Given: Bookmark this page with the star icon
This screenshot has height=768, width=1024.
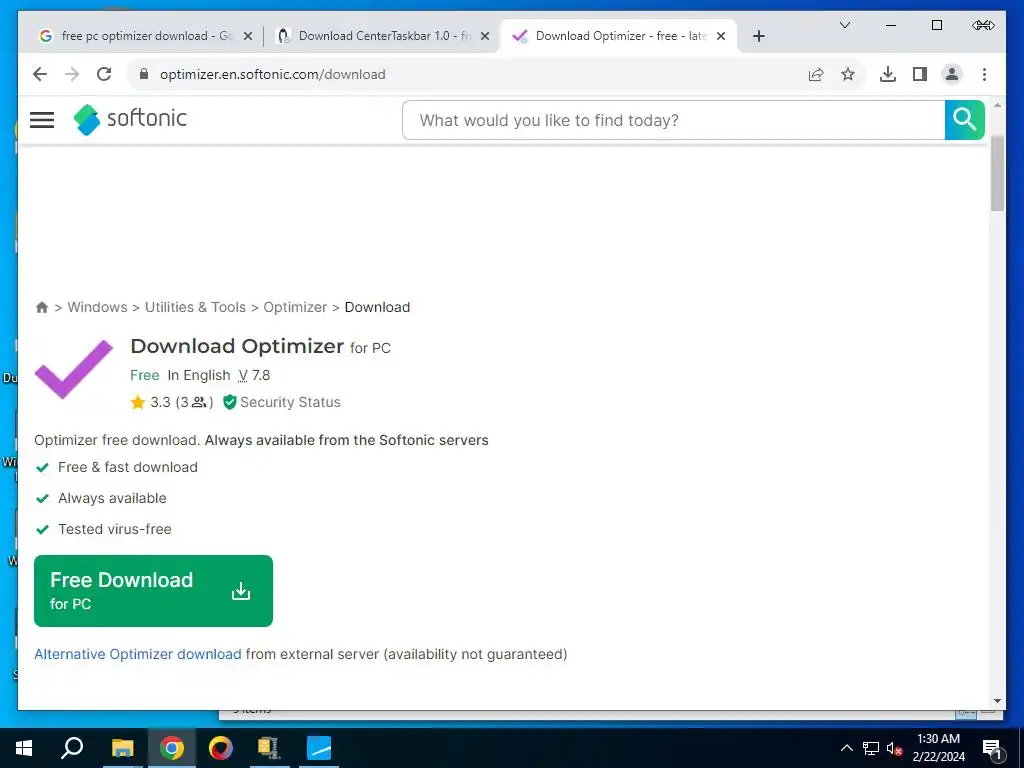Looking at the screenshot, I should [x=848, y=74].
